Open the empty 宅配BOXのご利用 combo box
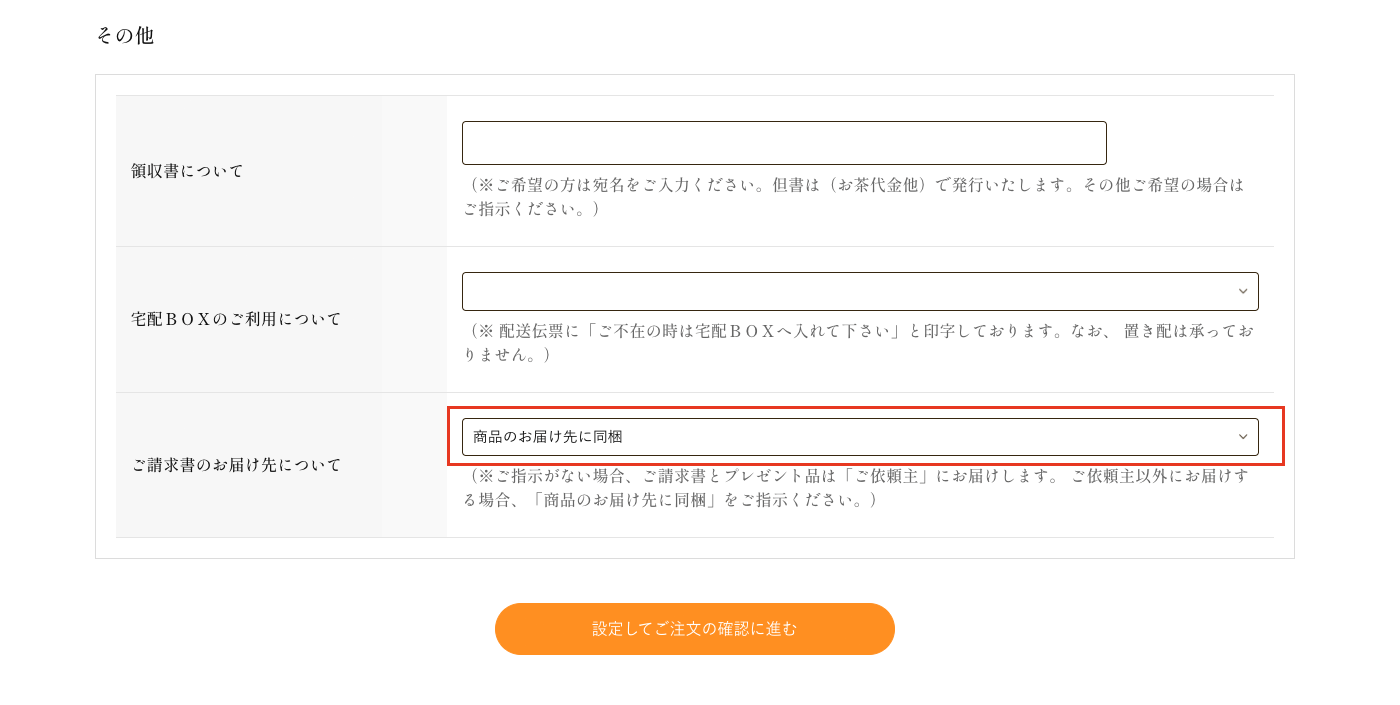 click(860, 292)
